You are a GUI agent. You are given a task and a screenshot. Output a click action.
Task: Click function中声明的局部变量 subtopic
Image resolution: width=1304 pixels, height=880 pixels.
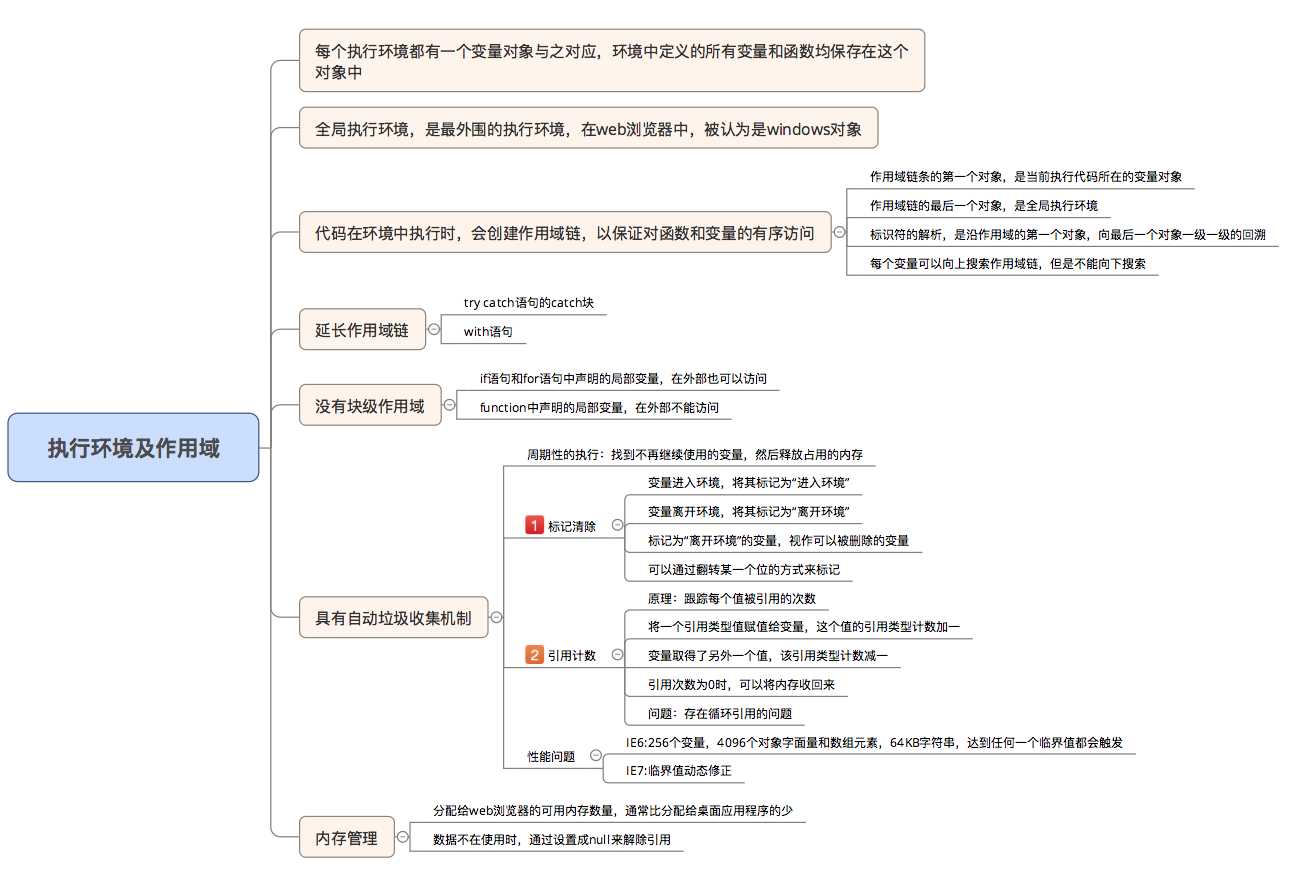coord(599,408)
